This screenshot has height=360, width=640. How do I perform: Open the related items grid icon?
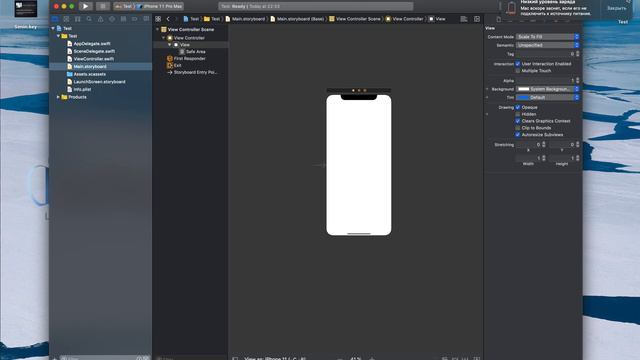[158, 19]
